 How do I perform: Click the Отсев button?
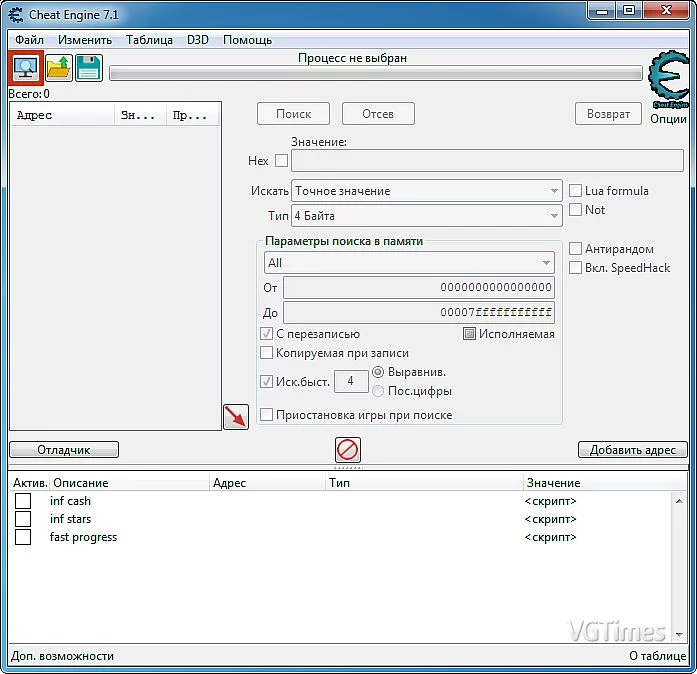[x=378, y=114]
